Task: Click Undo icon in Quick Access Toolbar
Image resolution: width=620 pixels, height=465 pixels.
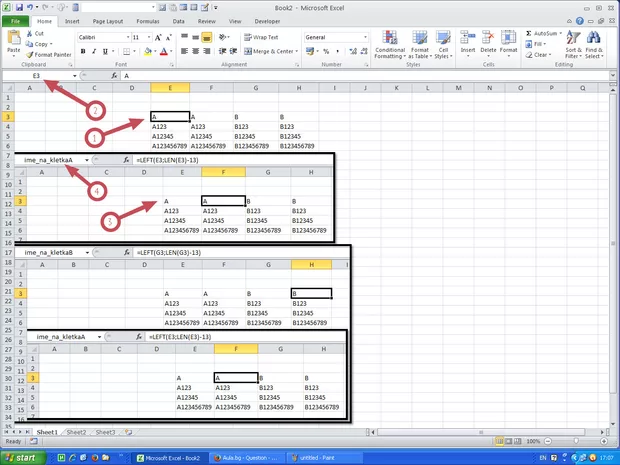Action: (x=30, y=7)
